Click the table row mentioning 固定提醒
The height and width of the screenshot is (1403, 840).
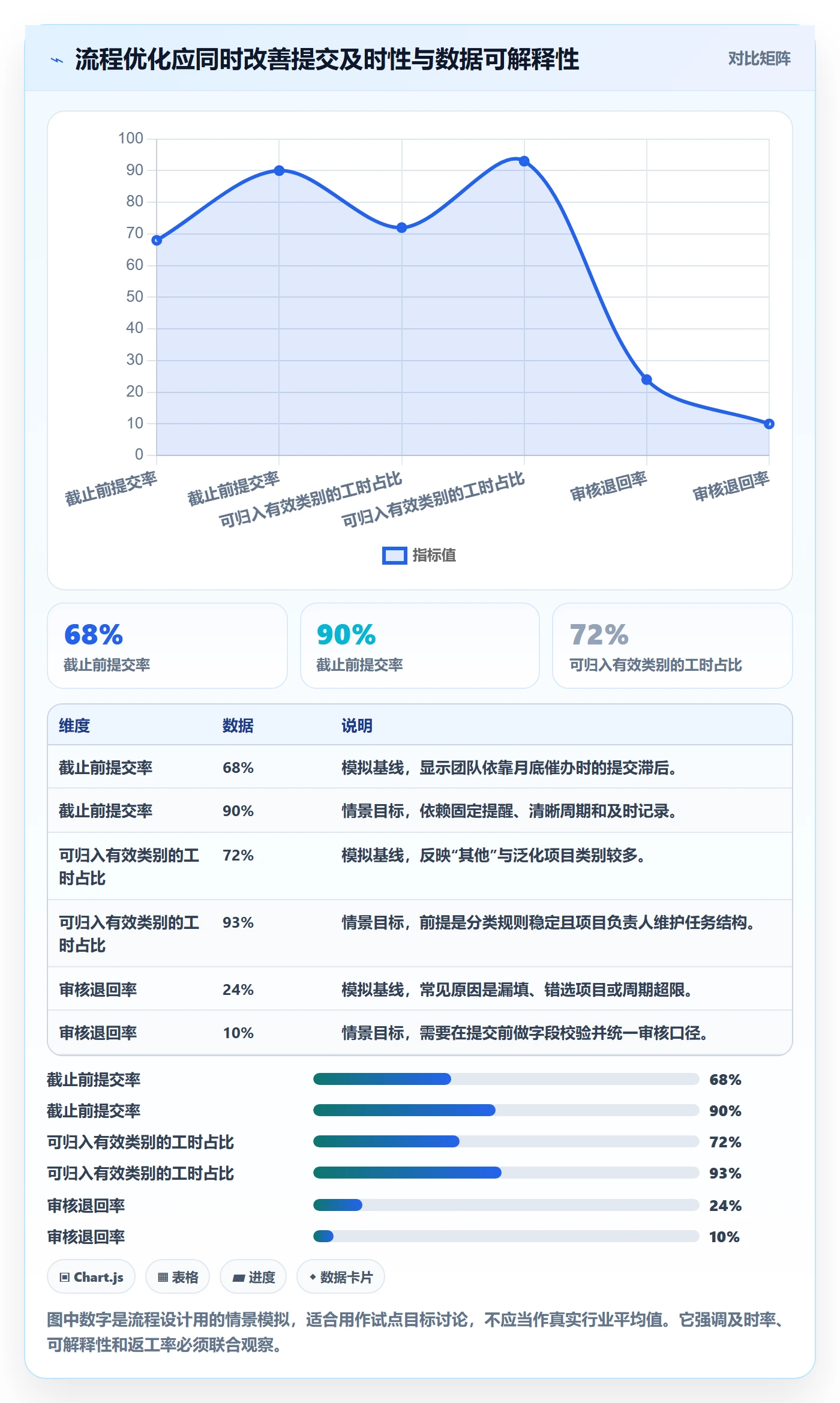pos(420,811)
